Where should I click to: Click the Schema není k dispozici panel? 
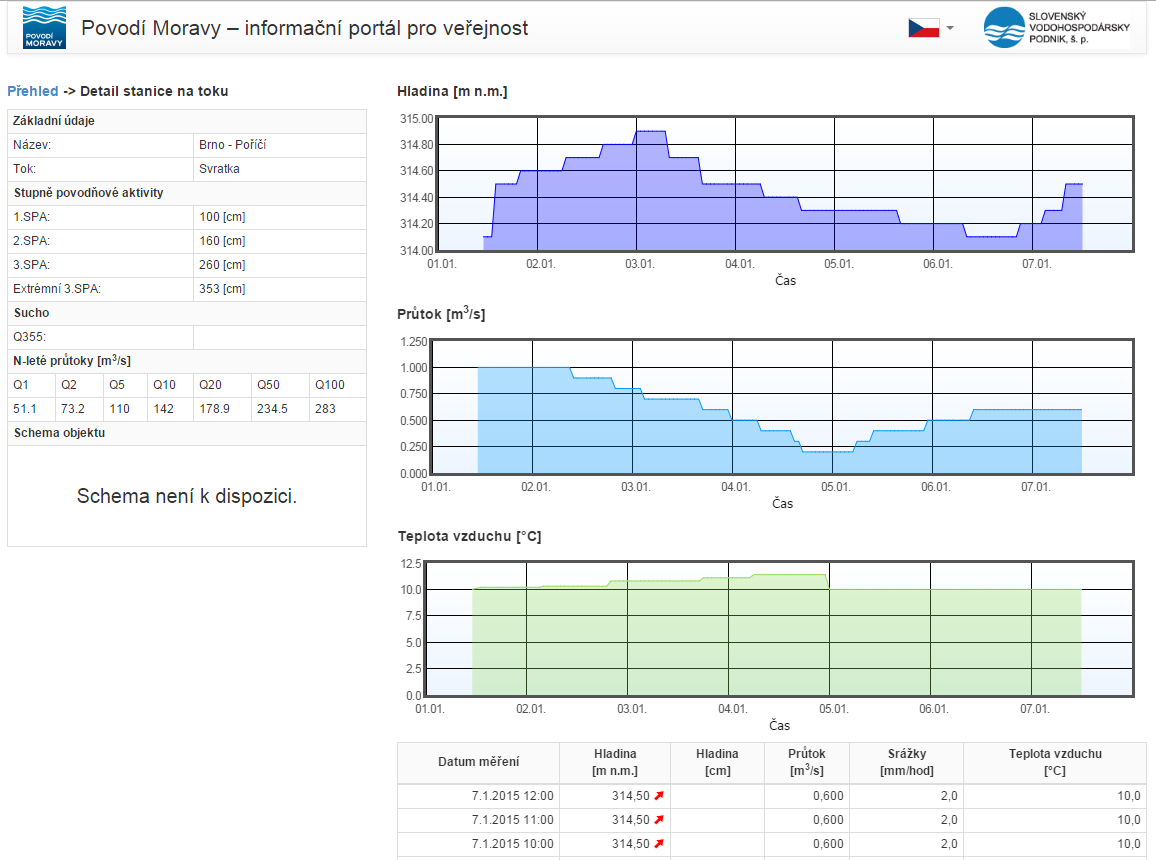coord(187,496)
